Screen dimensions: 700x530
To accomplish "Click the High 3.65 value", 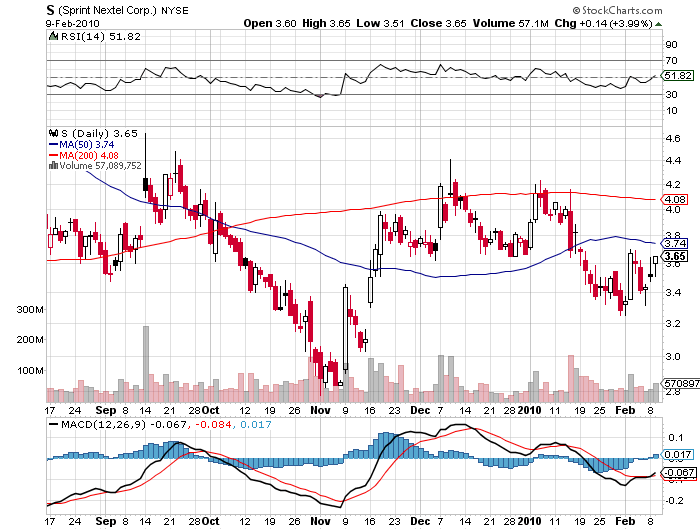I will [326, 23].
